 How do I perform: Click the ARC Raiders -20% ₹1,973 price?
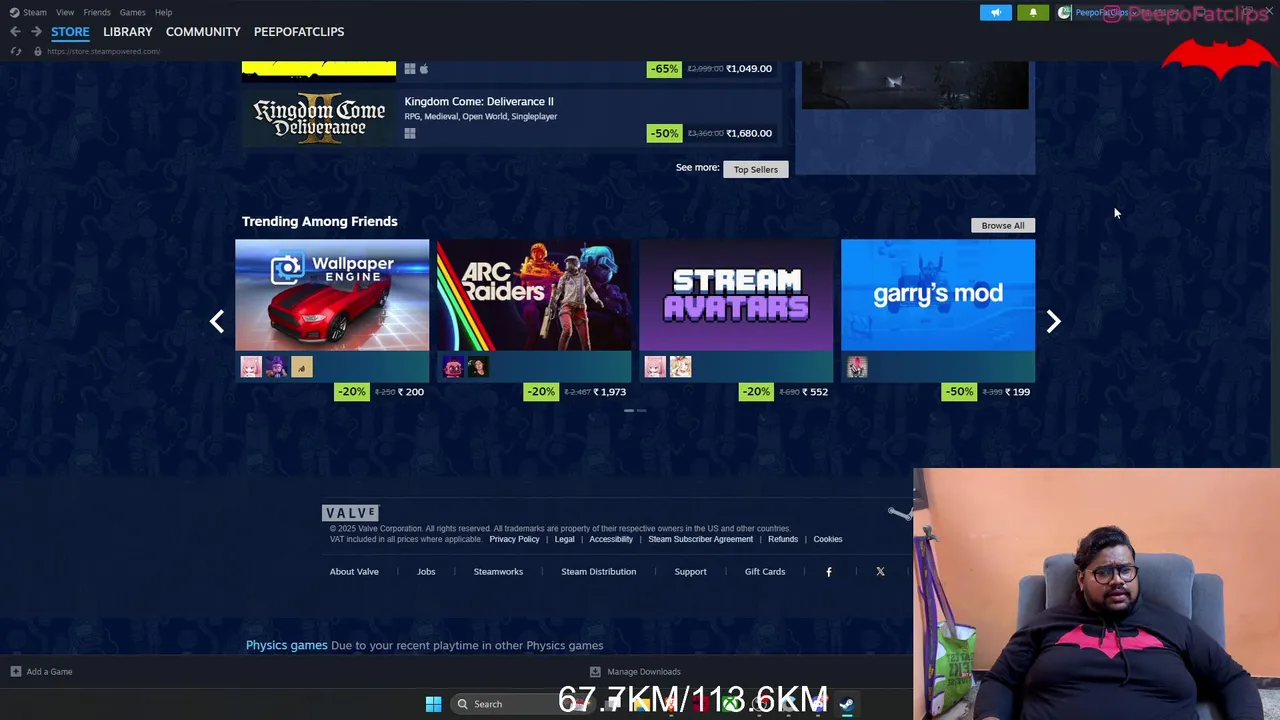[577, 392]
